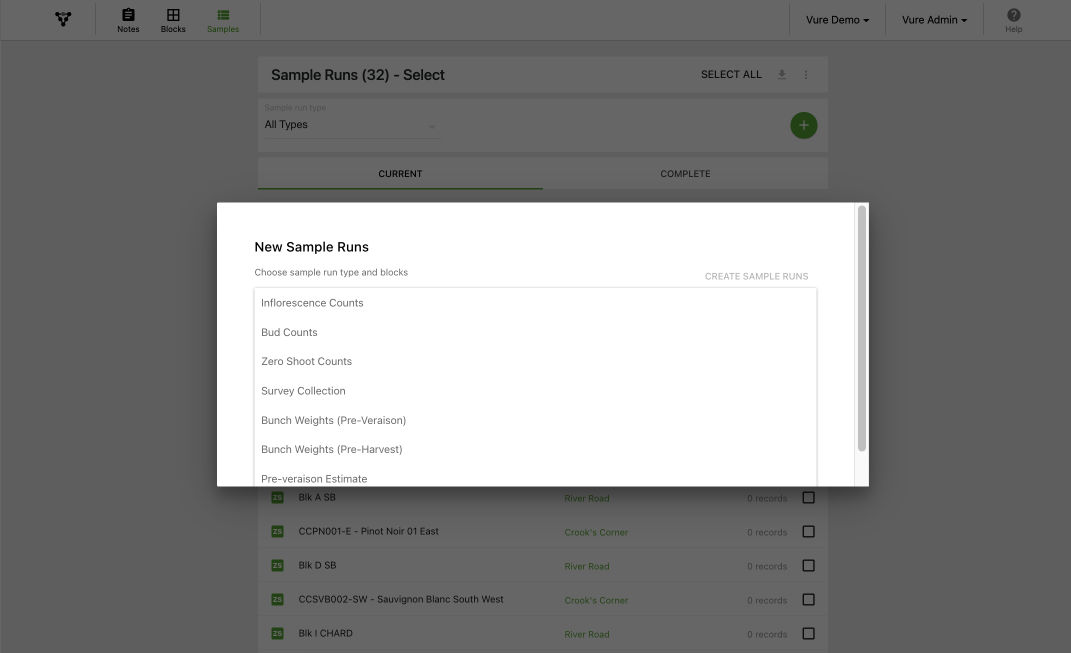Select the checkbox for Blk I CHARD
Image resolution: width=1071 pixels, height=653 pixels.
pos(808,633)
